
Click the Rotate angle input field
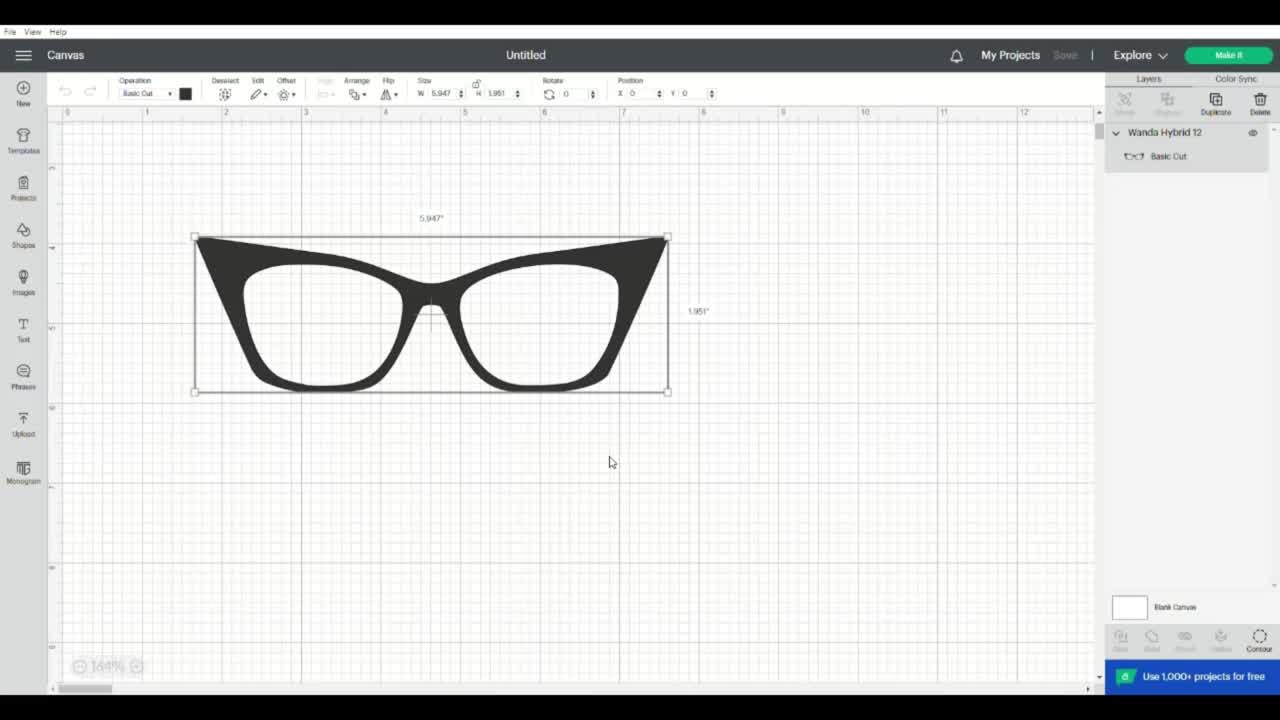(x=573, y=94)
